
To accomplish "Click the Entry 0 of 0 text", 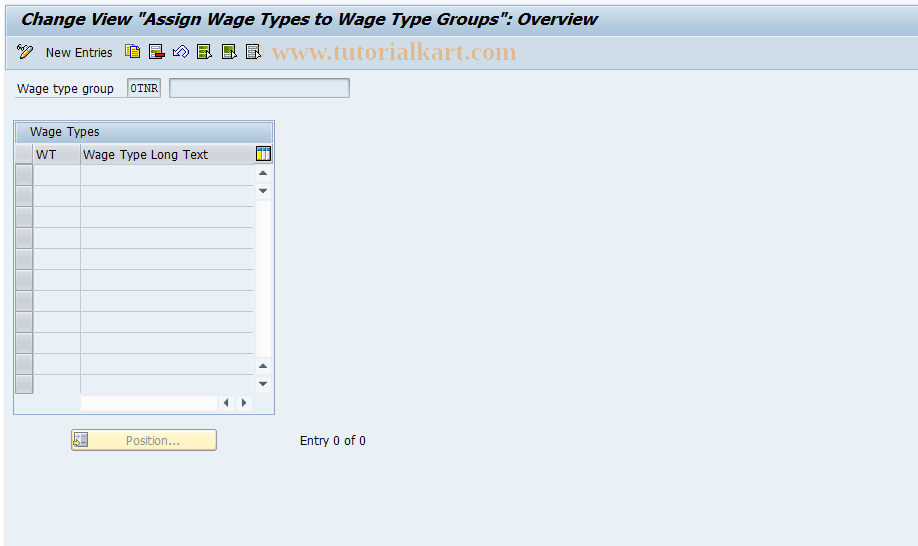I will (333, 441).
